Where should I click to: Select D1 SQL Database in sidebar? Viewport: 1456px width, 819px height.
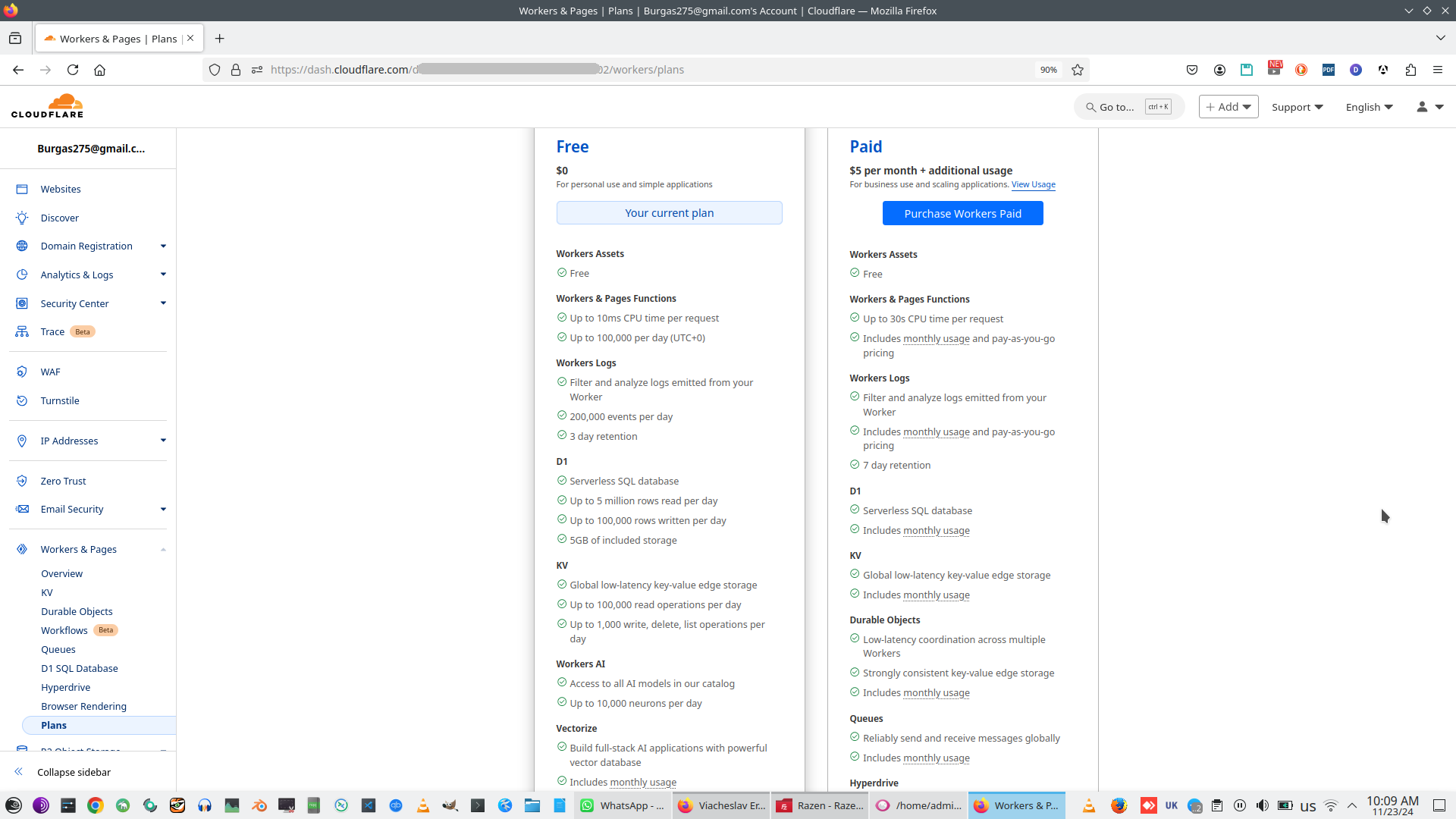click(x=80, y=668)
